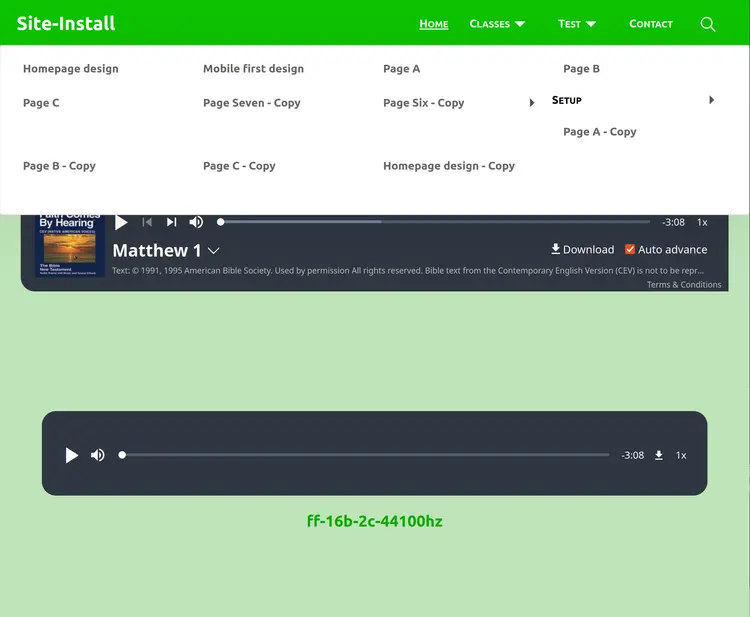Open Page C menu entry
The width and height of the screenshot is (750, 617).
click(x=41, y=103)
